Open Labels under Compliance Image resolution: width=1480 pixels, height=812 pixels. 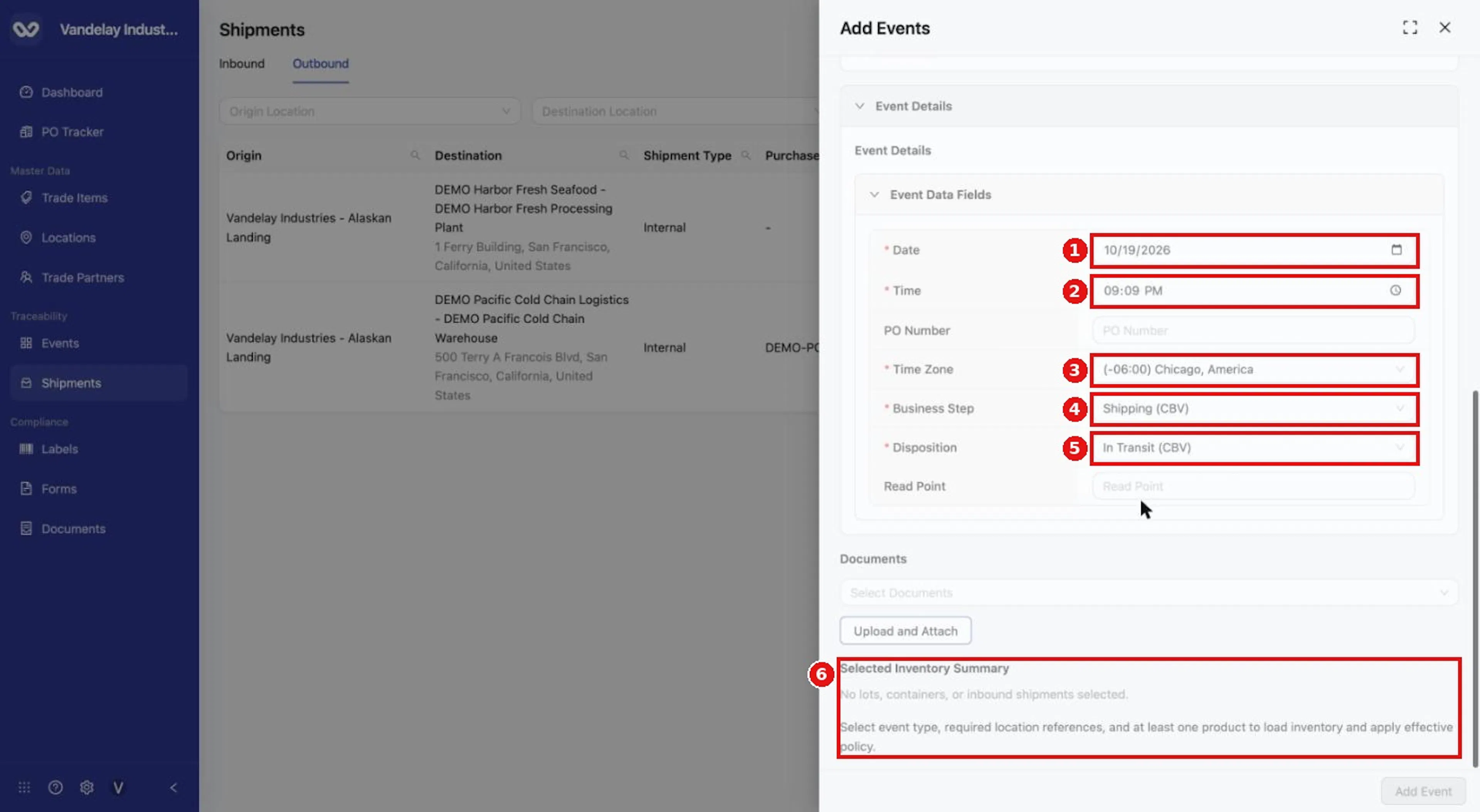(x=59, y=448)
